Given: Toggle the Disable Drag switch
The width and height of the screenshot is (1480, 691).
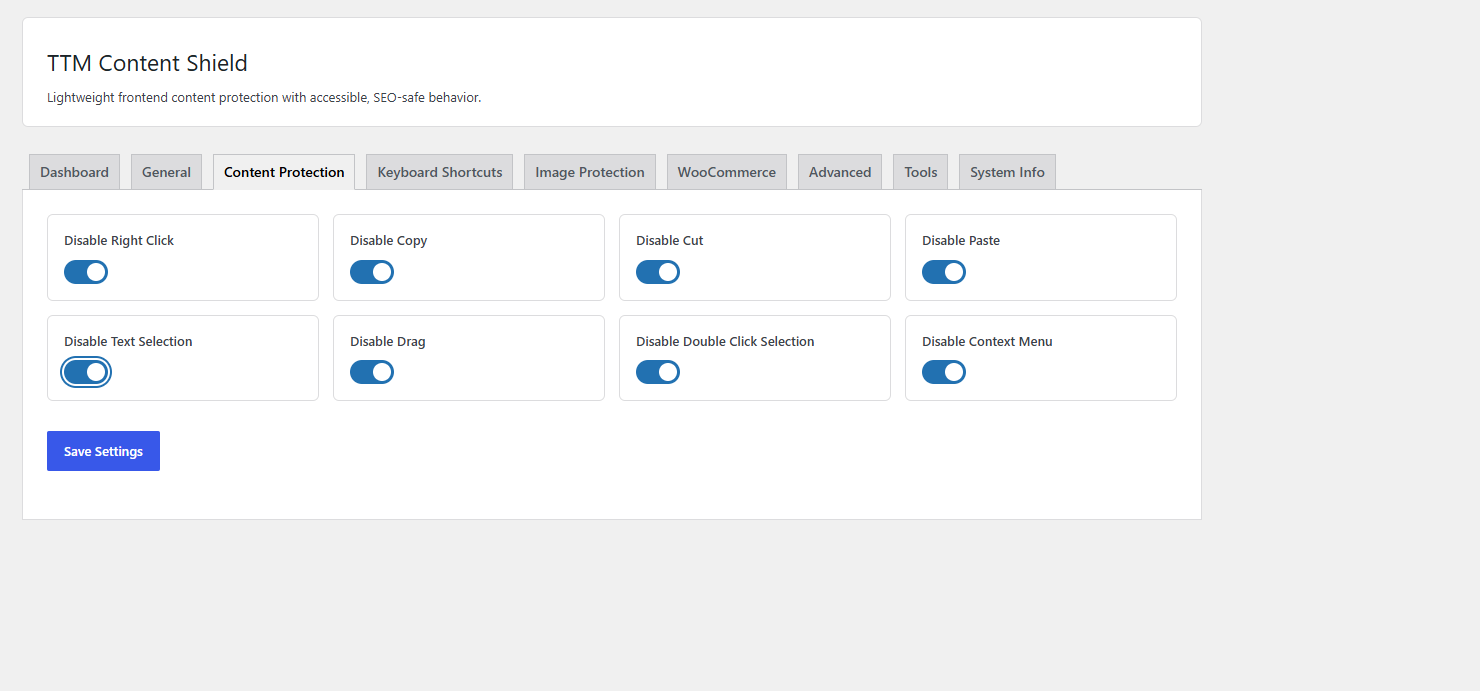Looking at the screenshot, I should click(372, 372).
